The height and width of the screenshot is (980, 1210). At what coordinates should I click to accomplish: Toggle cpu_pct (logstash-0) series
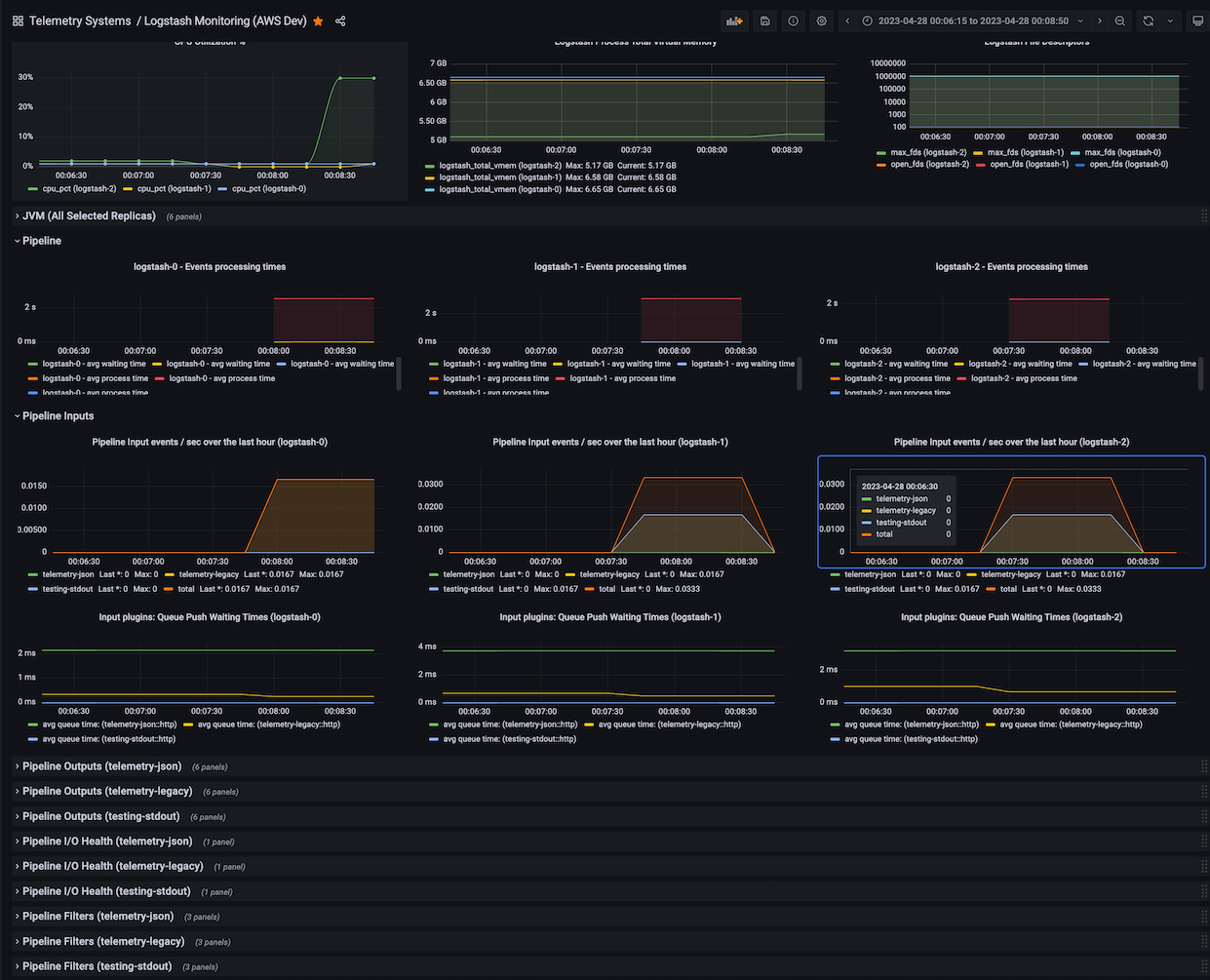(268, 189)
